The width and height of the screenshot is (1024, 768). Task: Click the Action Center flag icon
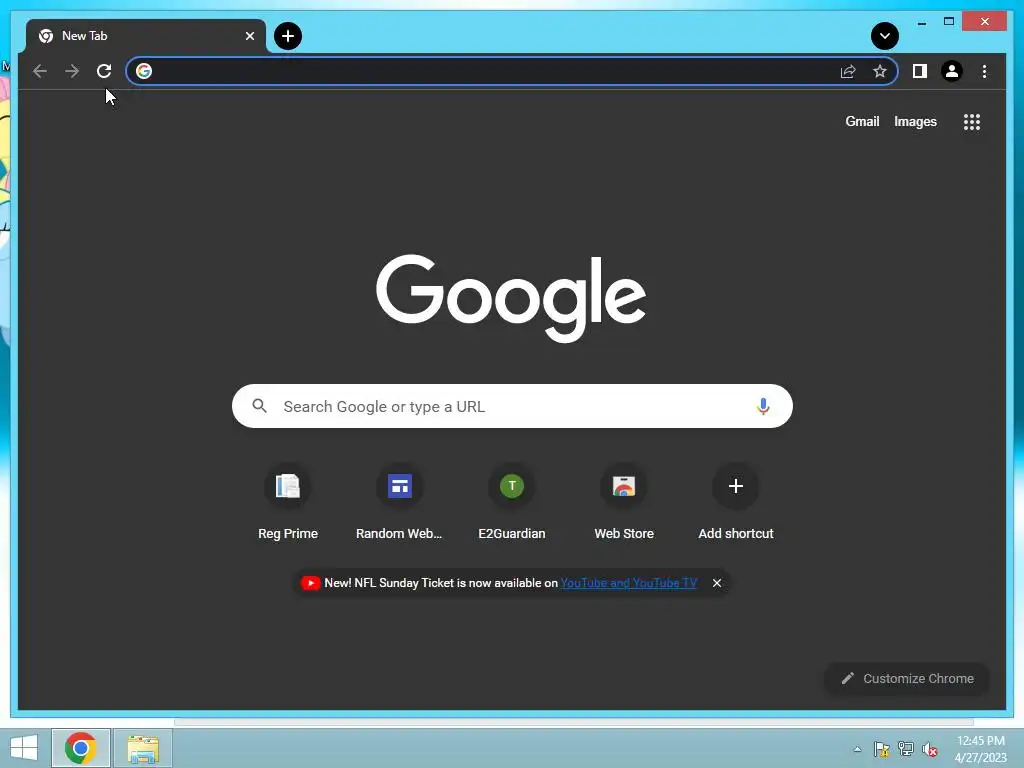click(x=882, y=749)
